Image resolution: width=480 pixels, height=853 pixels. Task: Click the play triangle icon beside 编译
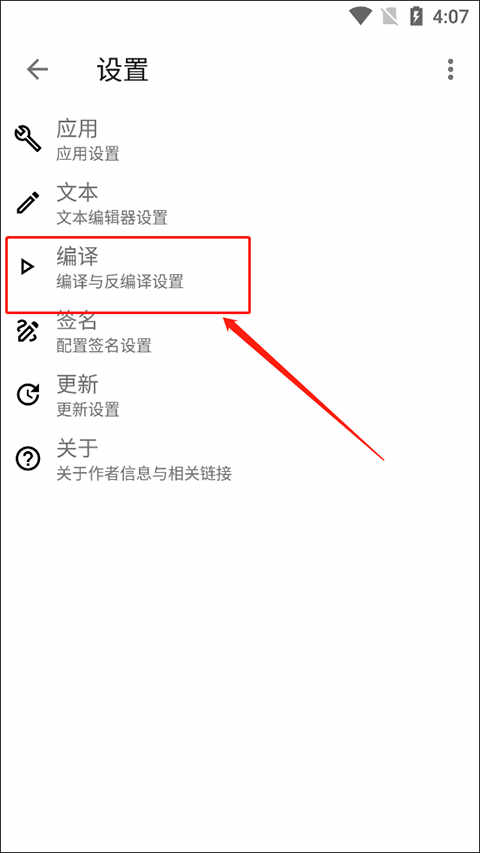click(x=27, y=267)
